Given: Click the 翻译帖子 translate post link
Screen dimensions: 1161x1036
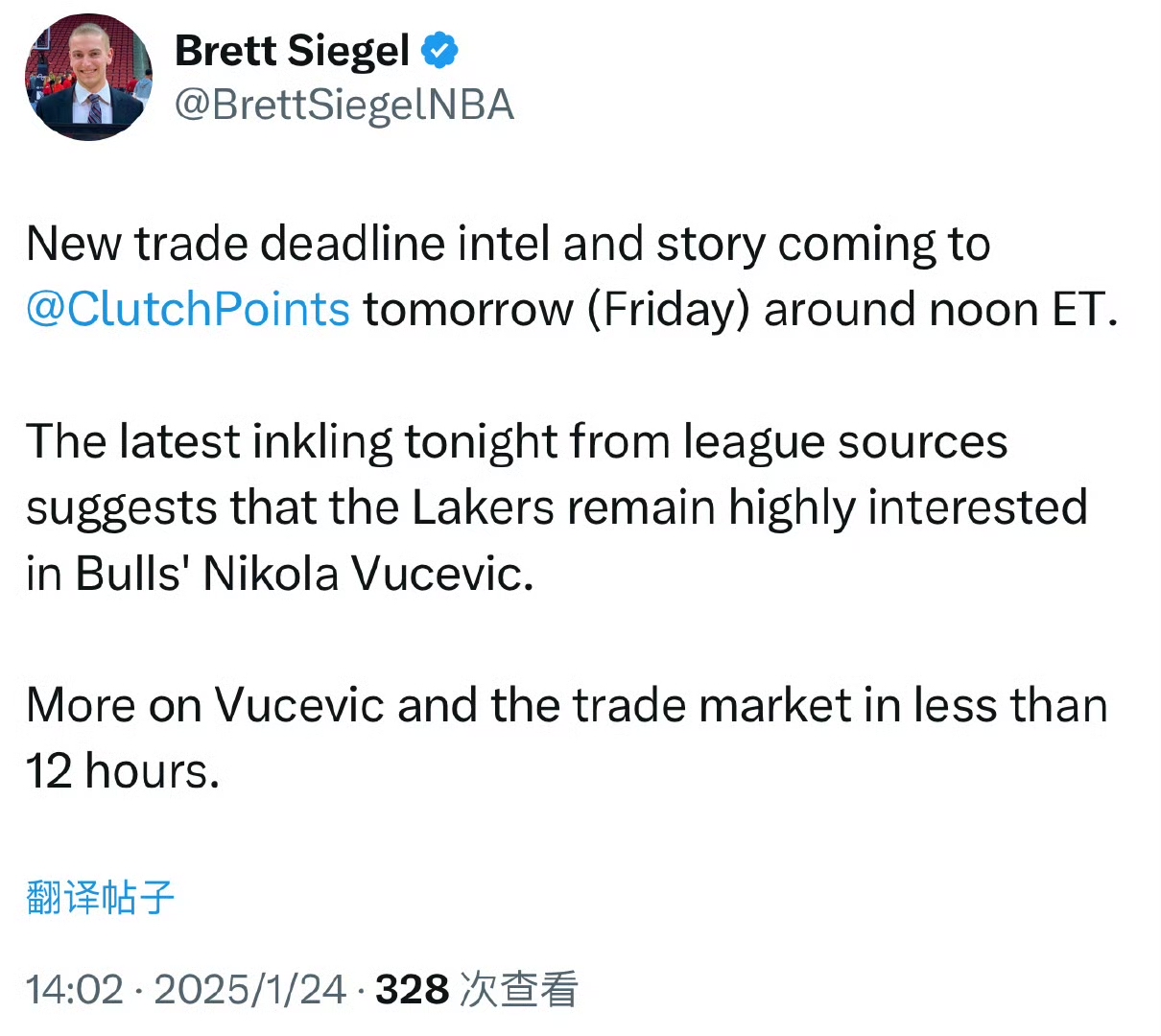Looking at the screenshot, I should [x=101, y=897].
